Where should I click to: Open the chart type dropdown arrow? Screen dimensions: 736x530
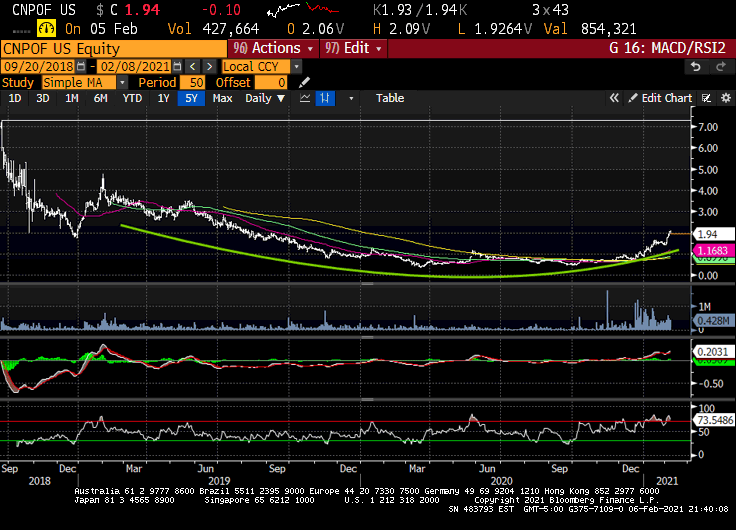351,99
